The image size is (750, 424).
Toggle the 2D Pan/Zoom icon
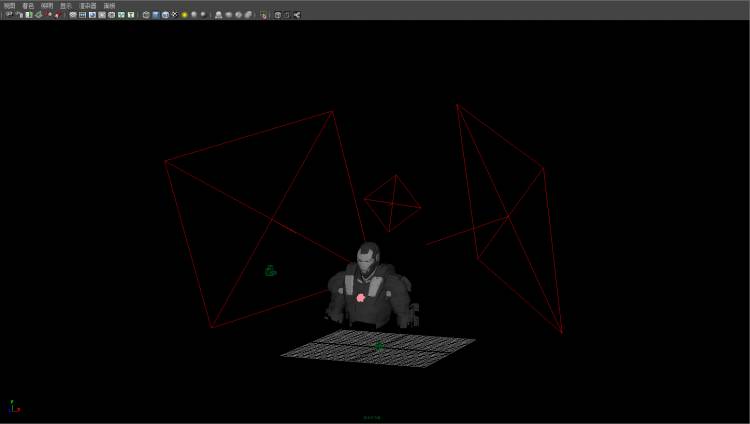[48, 15]
